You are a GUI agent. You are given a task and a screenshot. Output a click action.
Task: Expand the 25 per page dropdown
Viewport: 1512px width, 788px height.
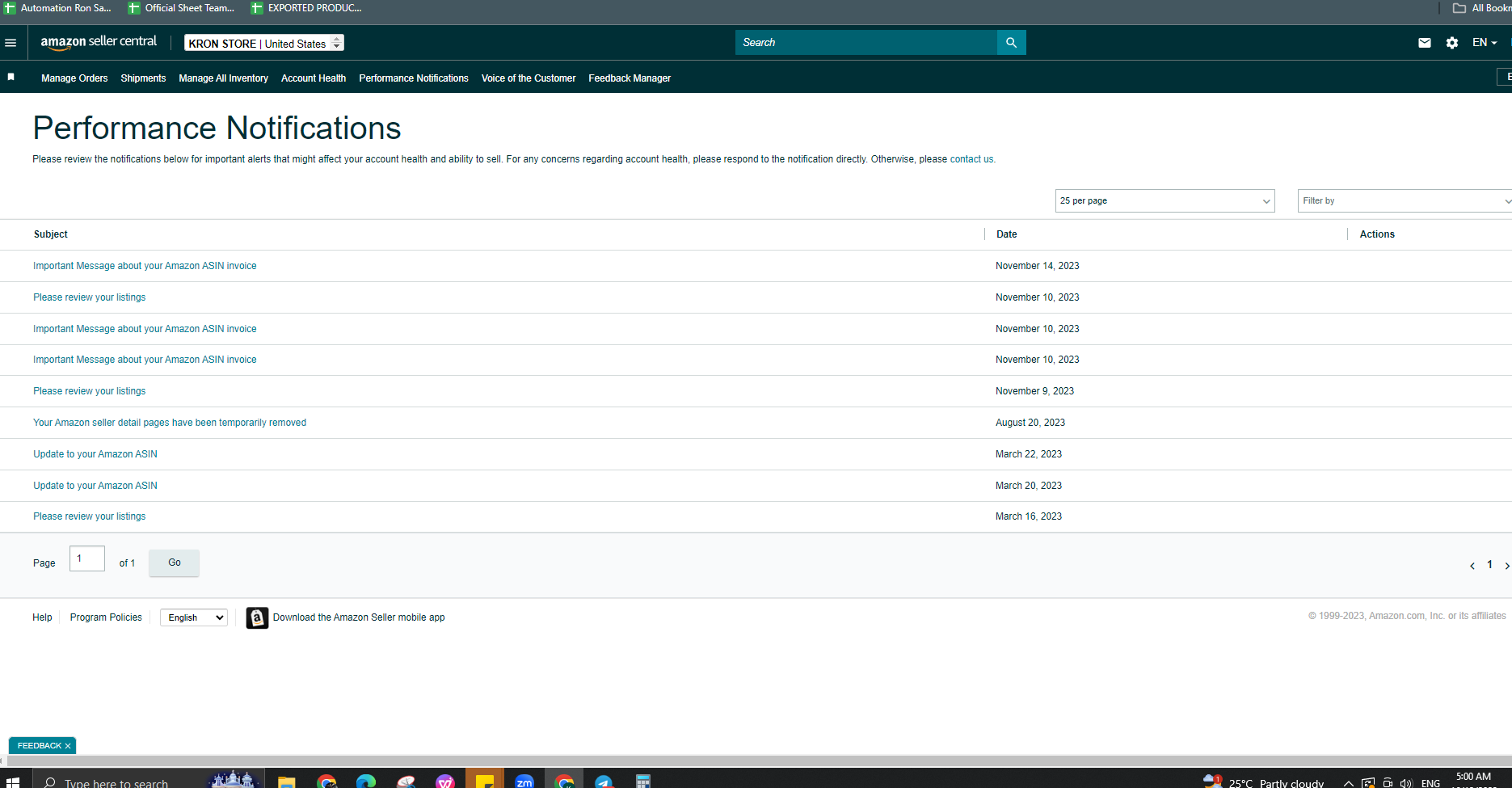point(1165,201)
